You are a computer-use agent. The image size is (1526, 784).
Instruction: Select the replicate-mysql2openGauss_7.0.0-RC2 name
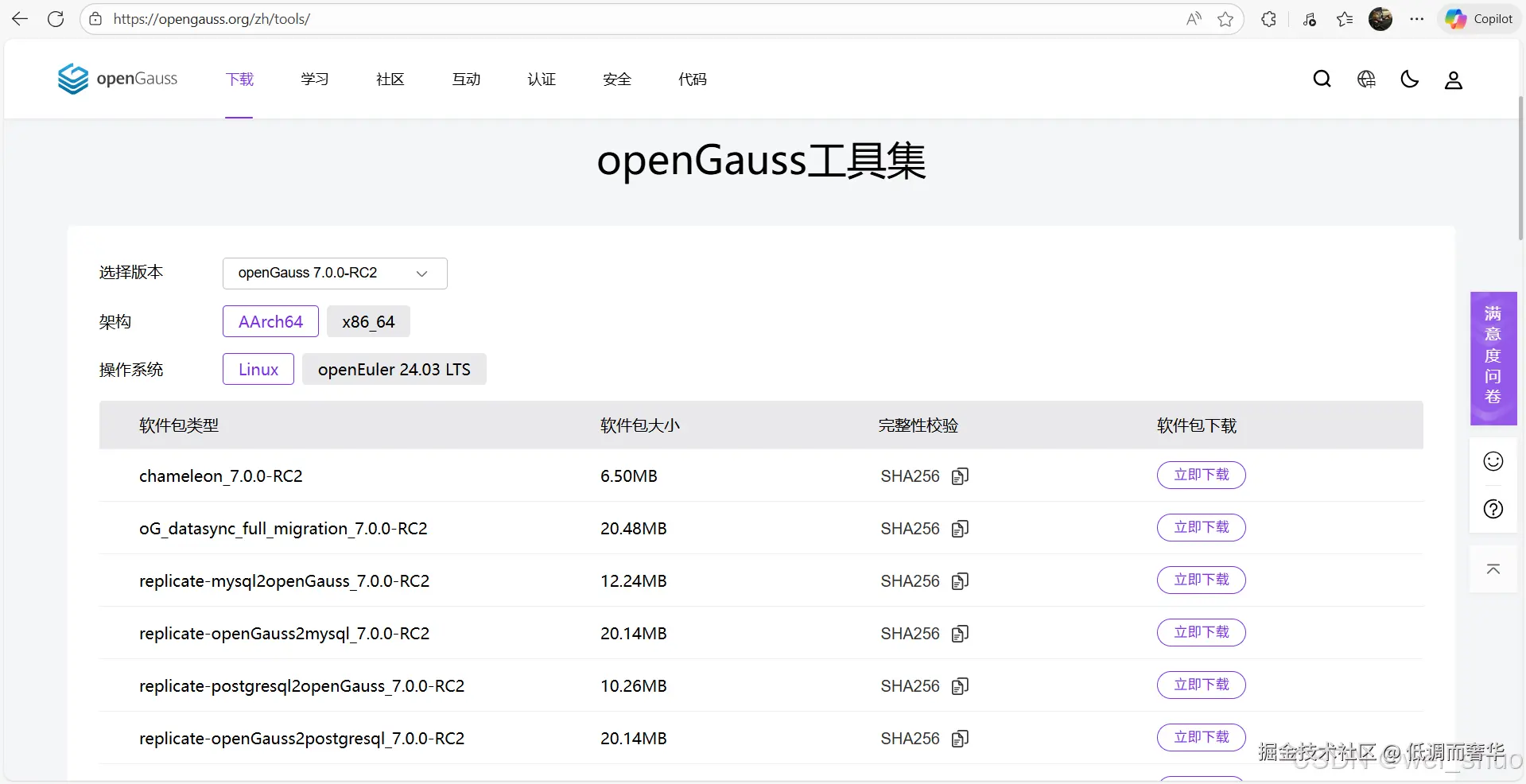point(285,581)
